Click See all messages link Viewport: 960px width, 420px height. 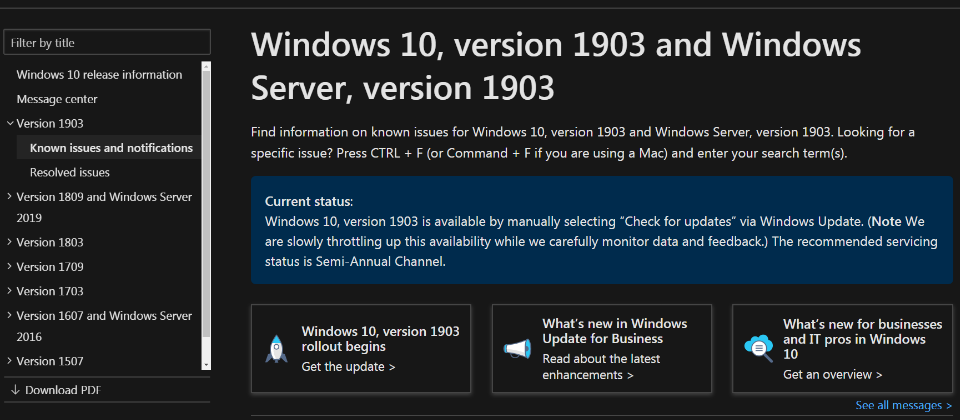(x=904, y=405)
